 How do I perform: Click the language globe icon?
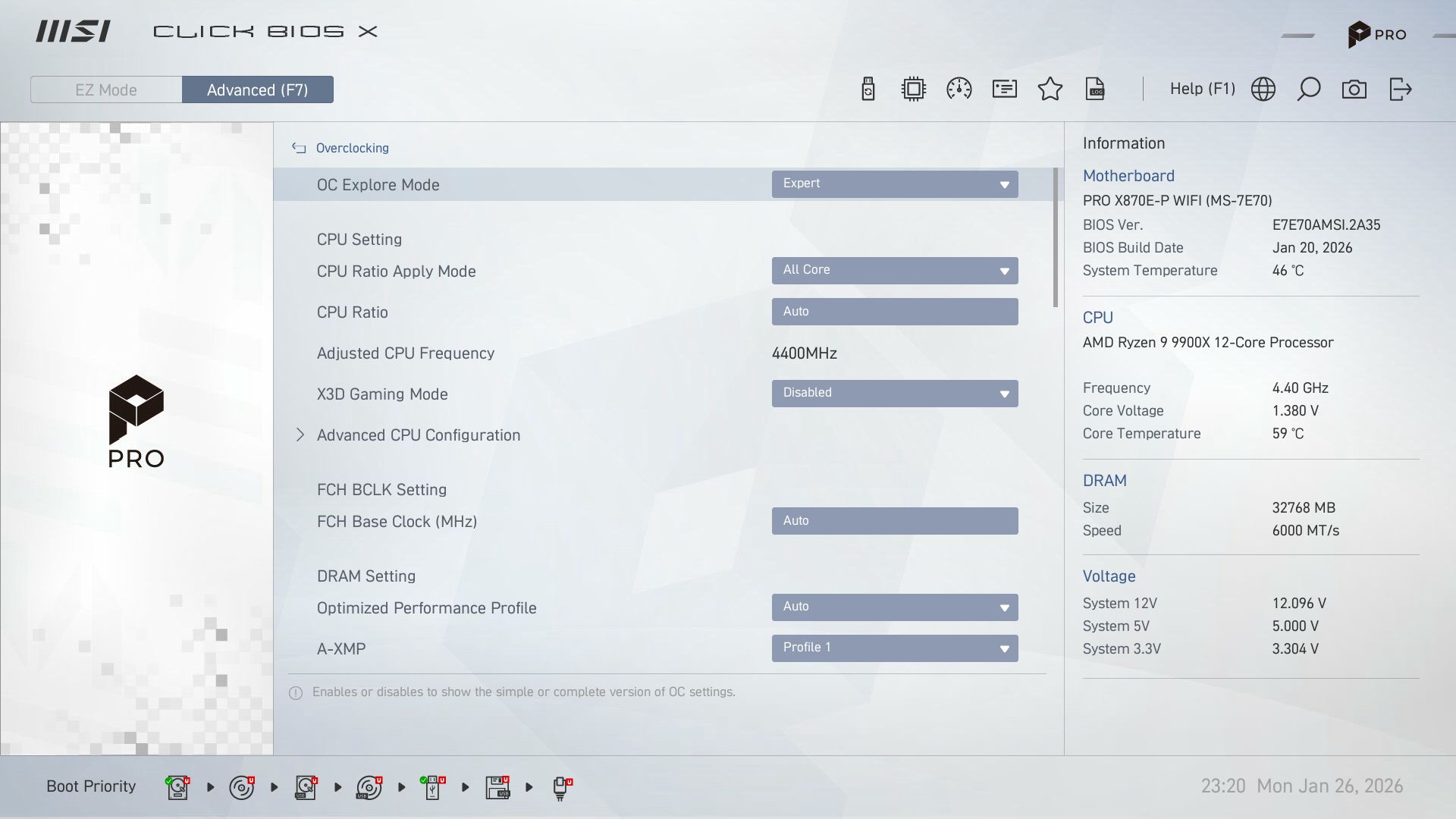1263,89
